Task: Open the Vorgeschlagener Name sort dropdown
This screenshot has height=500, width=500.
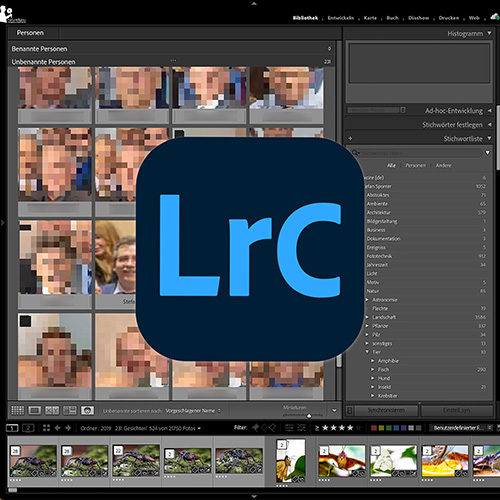Action: 193,411
